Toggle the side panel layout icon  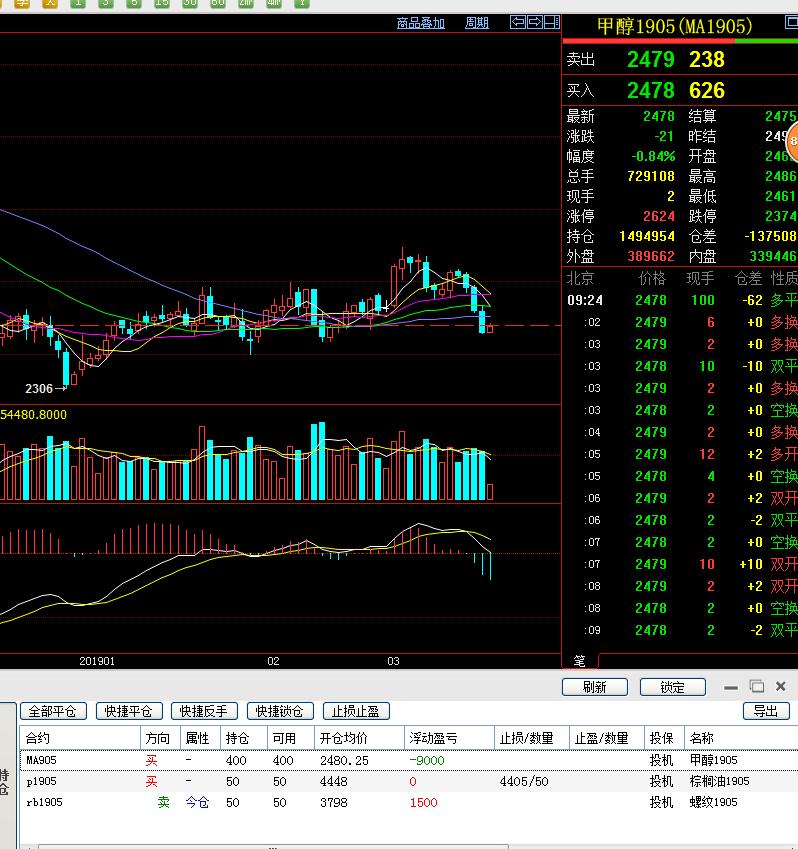click(x=551, y=22)
